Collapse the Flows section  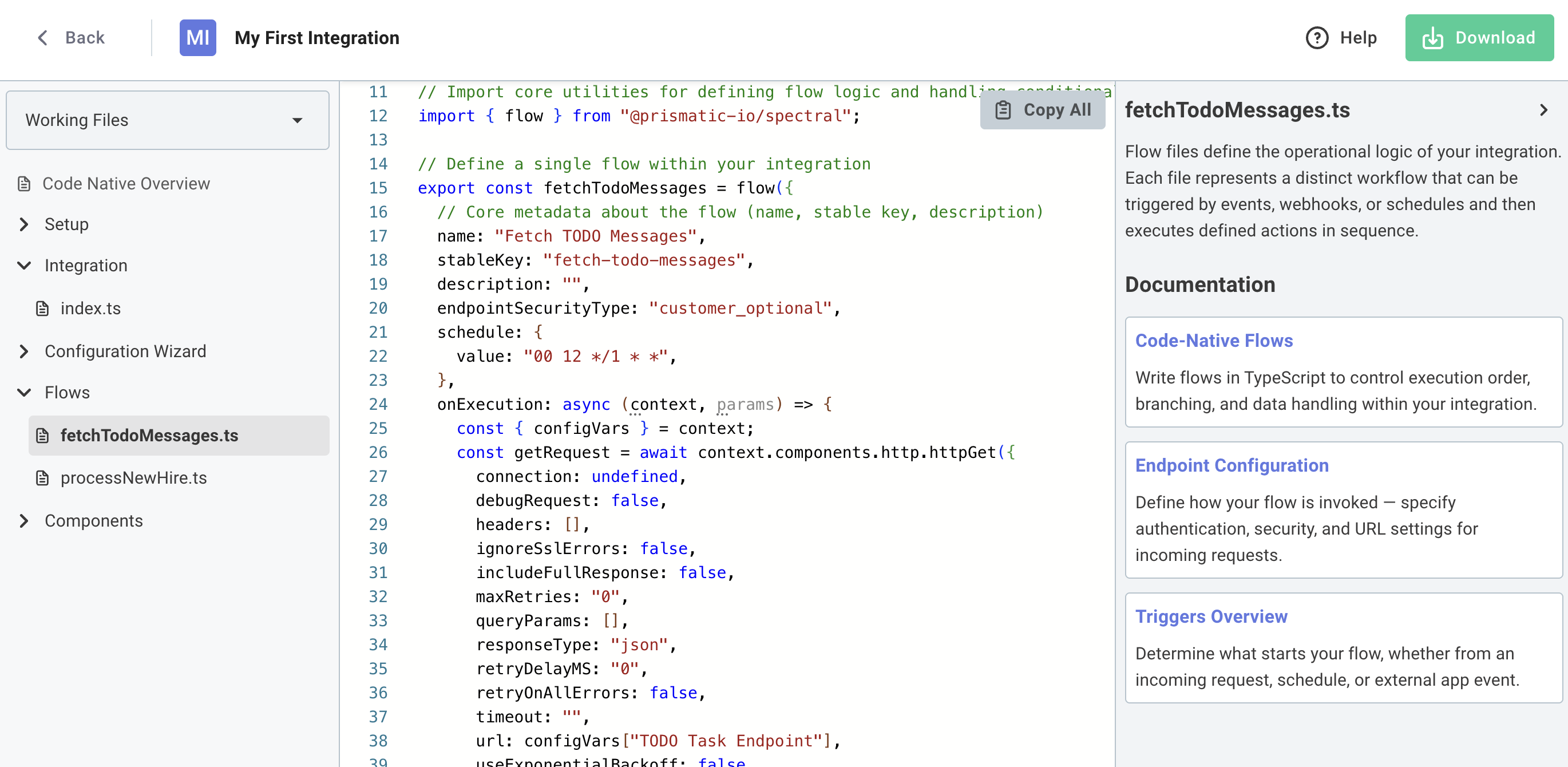point(25,392)
